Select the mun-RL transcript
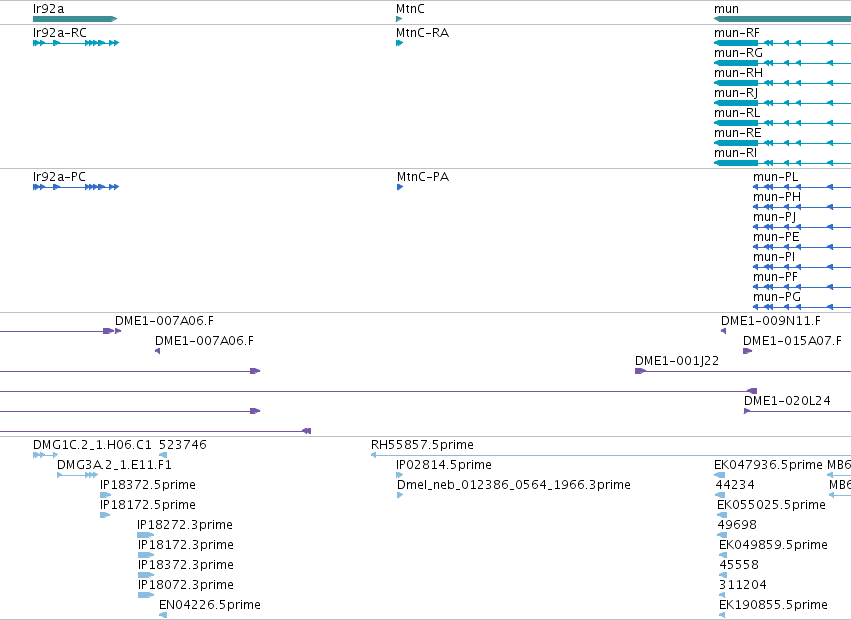 (783, 123)
